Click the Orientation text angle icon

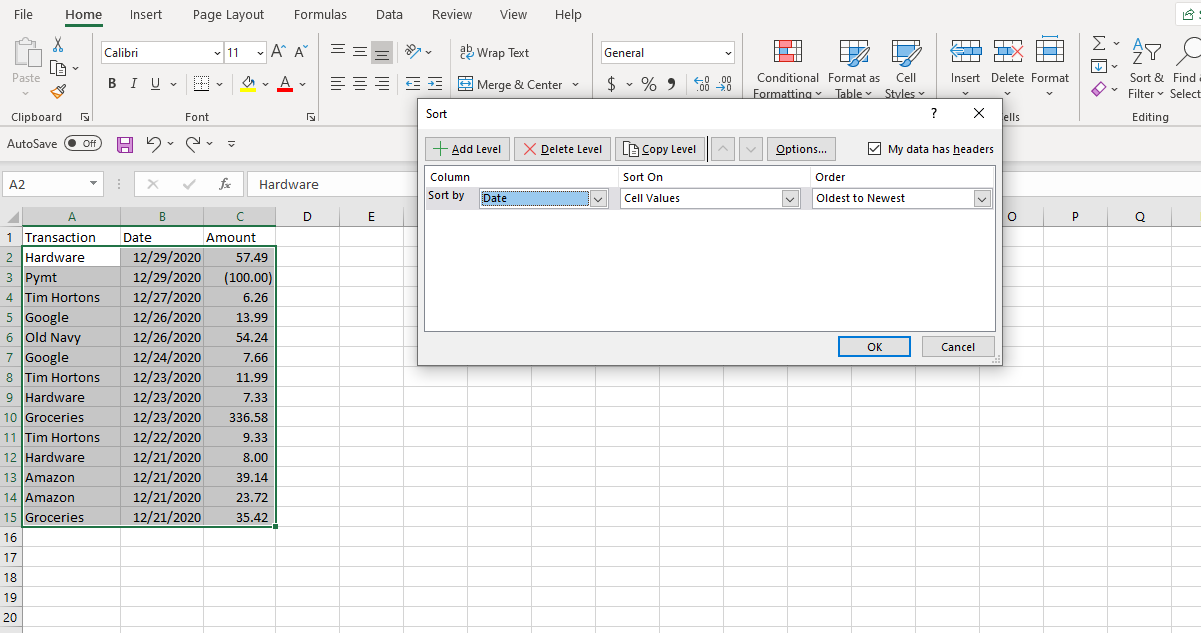pyautogui.click(x=413, y=52)
